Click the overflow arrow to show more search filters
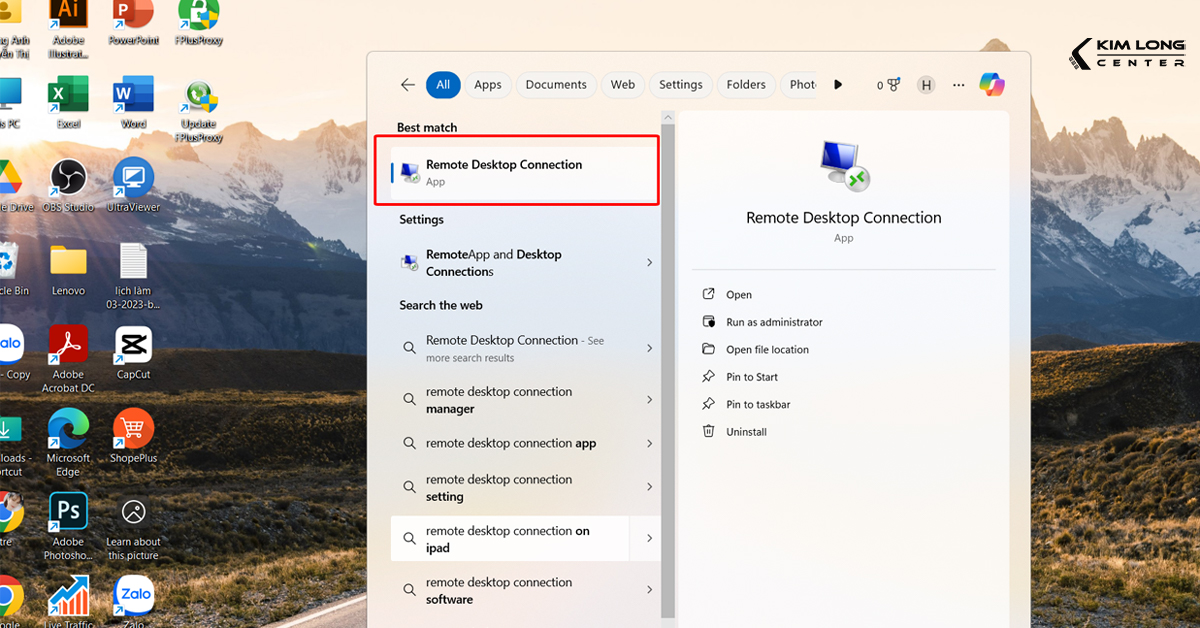 coord(838,85)
